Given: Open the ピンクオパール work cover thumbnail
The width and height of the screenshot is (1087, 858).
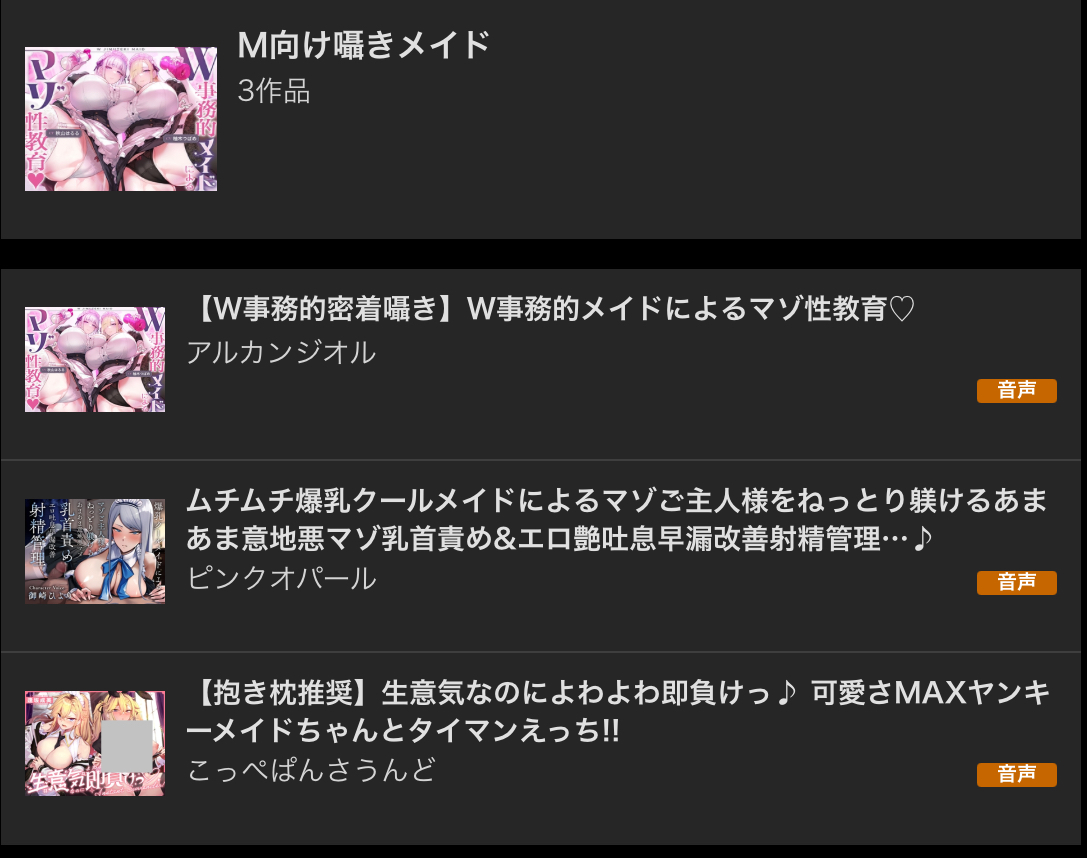Looking at the screenshot, I should (x=95, y=551).
